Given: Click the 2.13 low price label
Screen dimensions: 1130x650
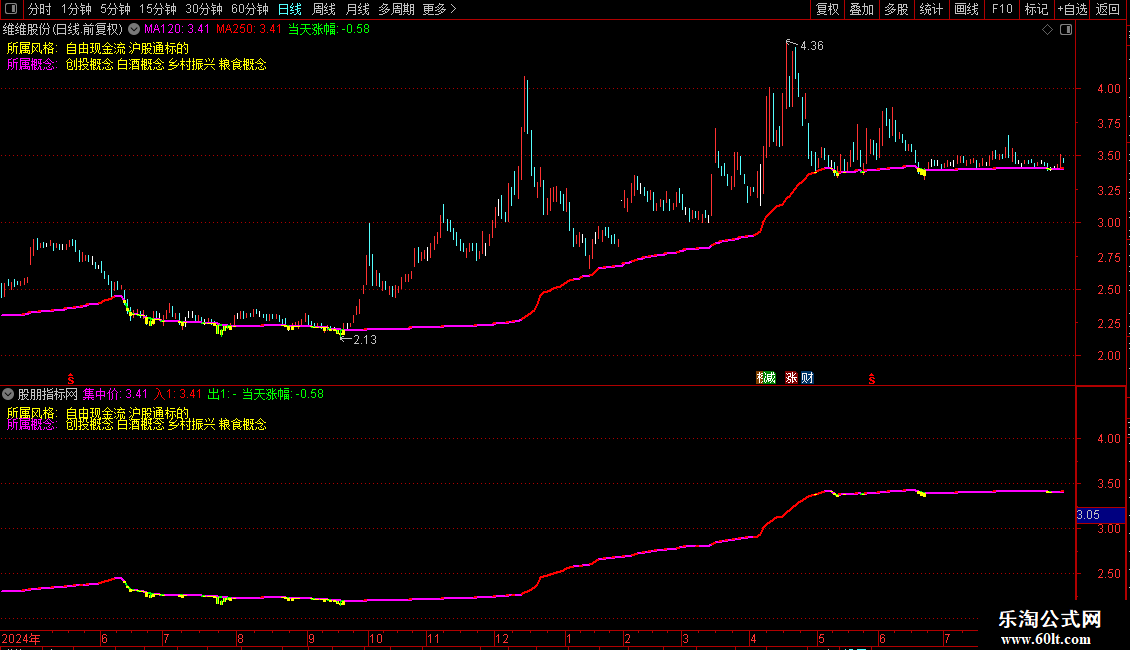Looking at the screenshot, I should [x=365, y=340].
